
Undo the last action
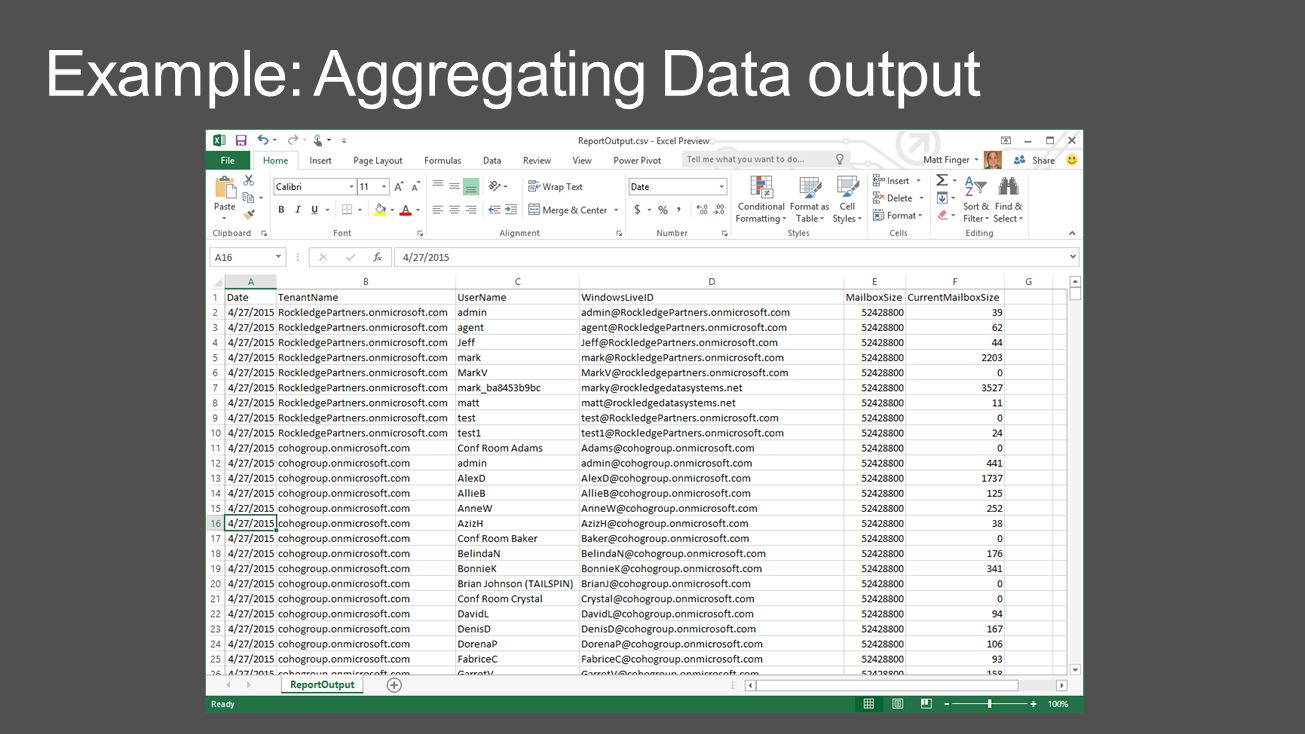pos(262,141)
